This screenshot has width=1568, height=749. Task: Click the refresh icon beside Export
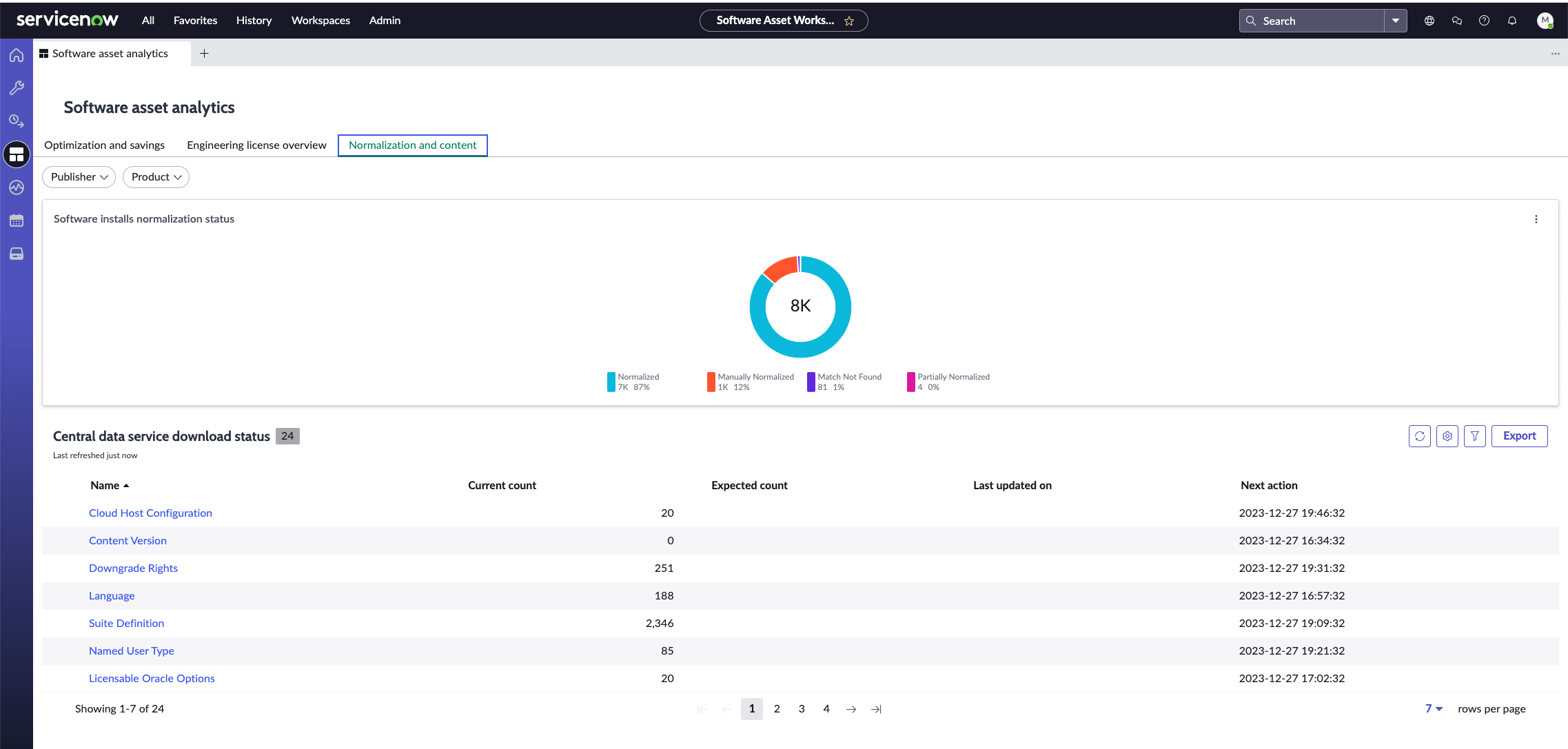(1419, 436)
